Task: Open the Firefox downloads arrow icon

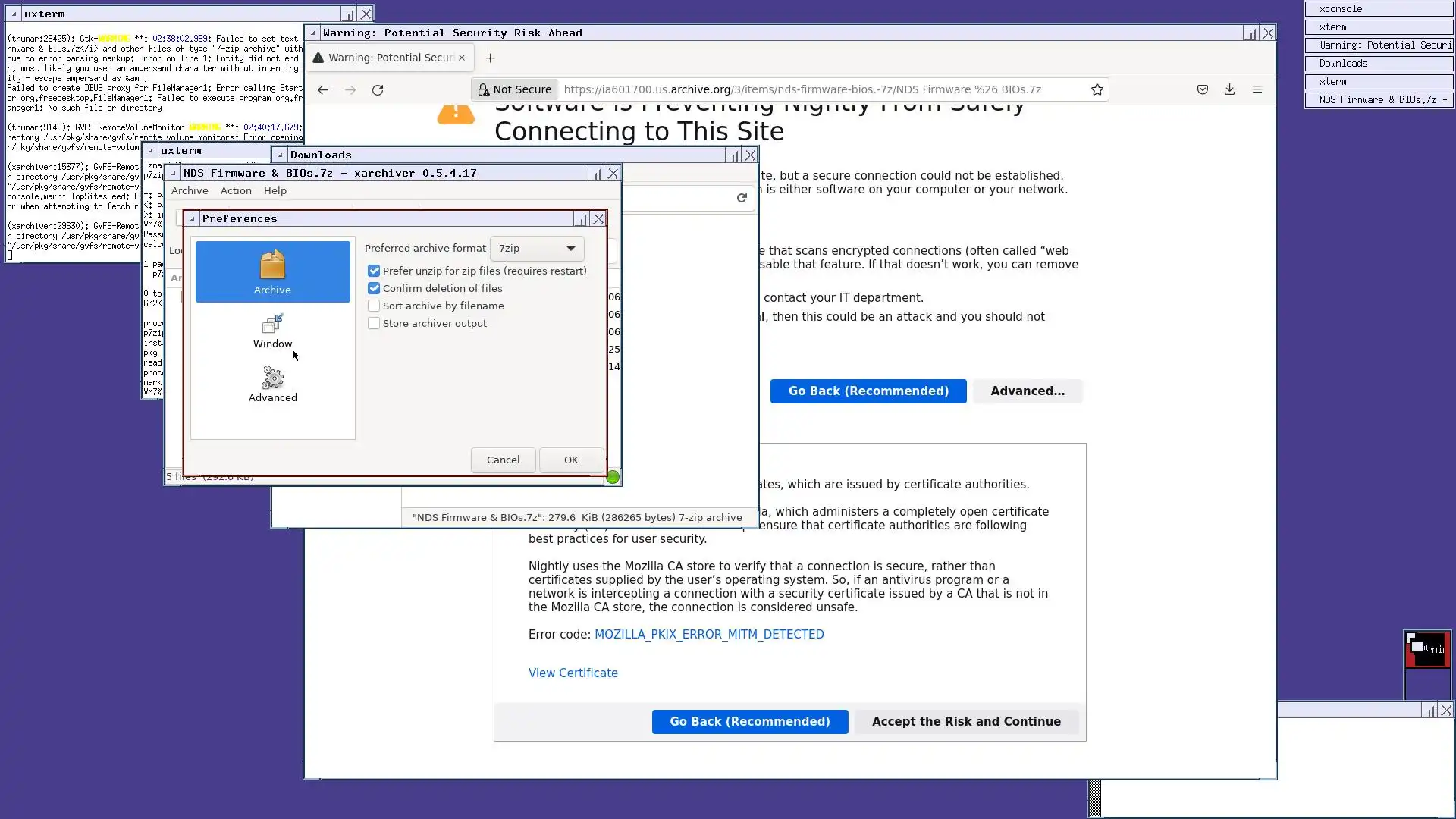Action: pos(1229,89)
